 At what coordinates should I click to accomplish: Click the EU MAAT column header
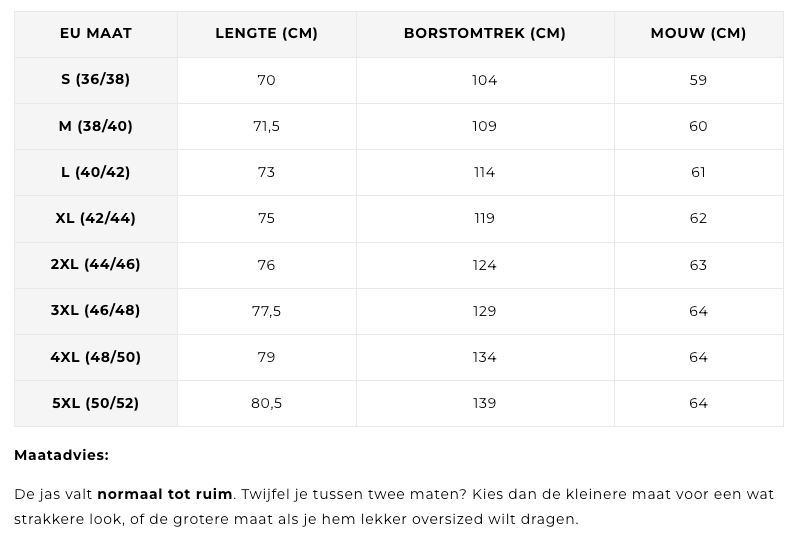pos(96,33)
